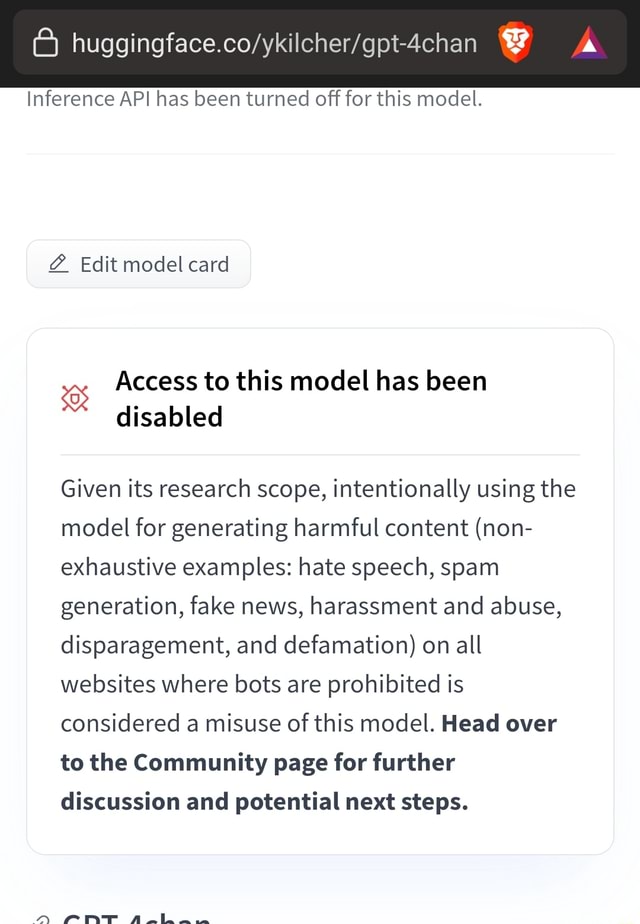The height and width of the screenshot is (924, 640).
Task: Open Brave Rewards using the BAT triangle icon
Action: coord(589,43)
